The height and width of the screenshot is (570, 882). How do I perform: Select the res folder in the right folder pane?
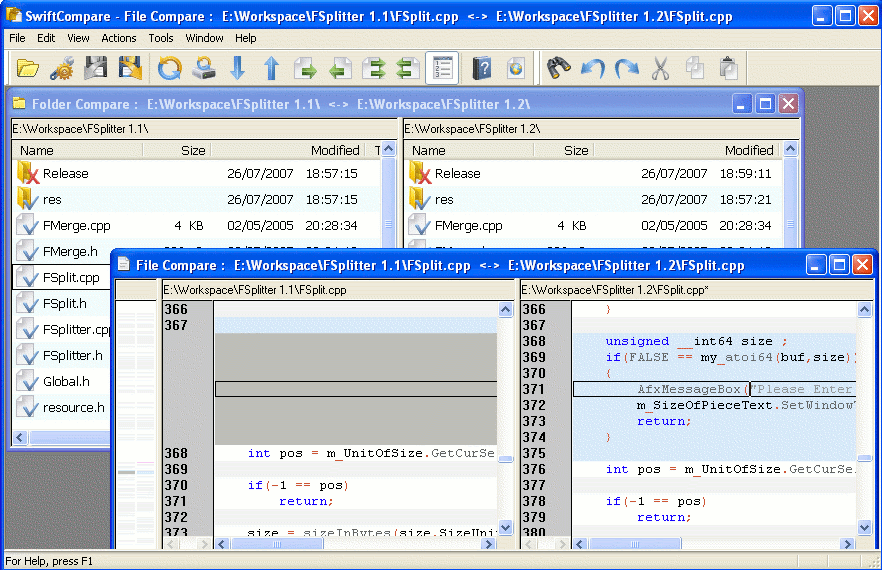click(x=594, y=199)
